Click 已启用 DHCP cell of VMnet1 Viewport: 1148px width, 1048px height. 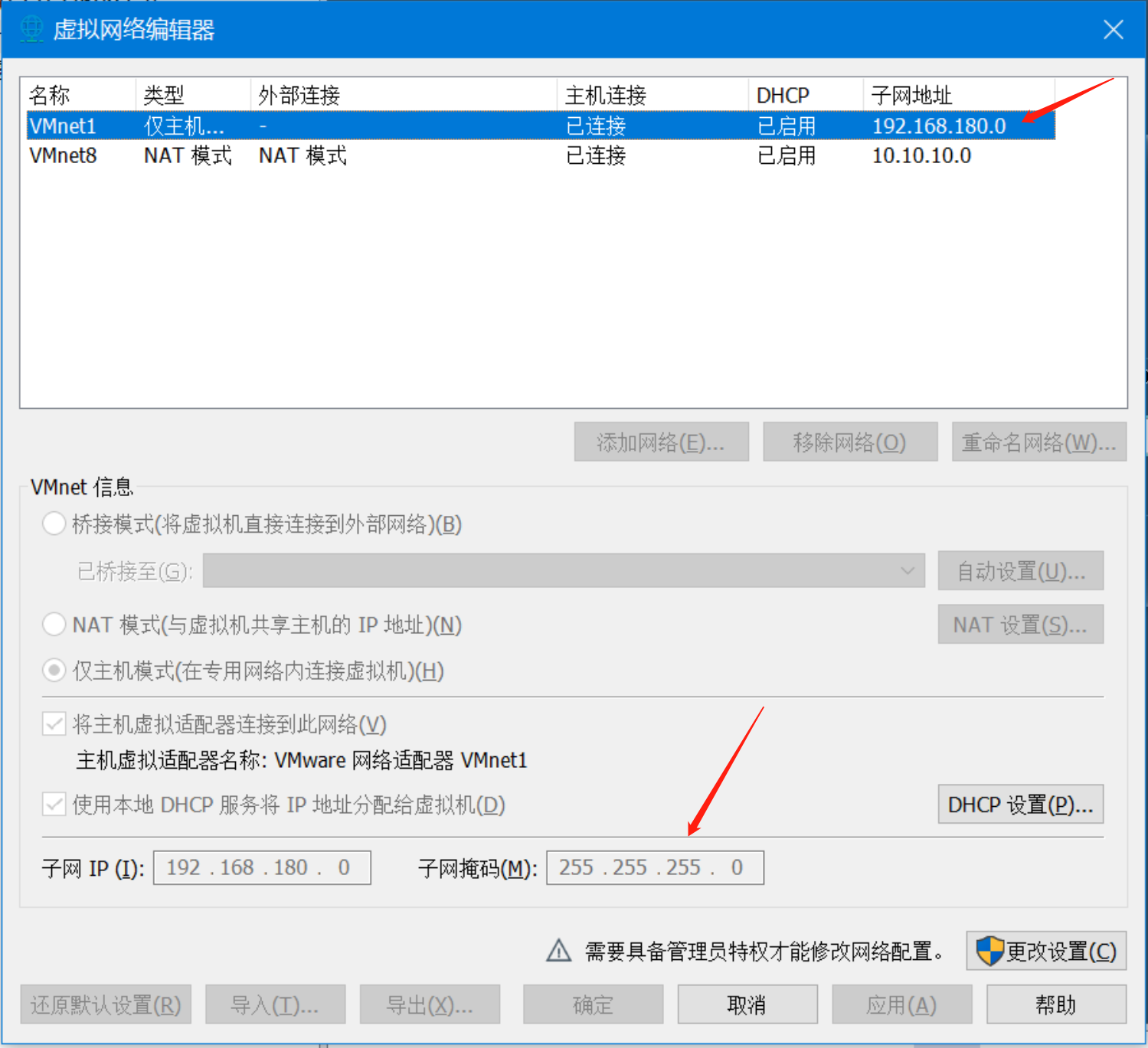pos(787,126)
